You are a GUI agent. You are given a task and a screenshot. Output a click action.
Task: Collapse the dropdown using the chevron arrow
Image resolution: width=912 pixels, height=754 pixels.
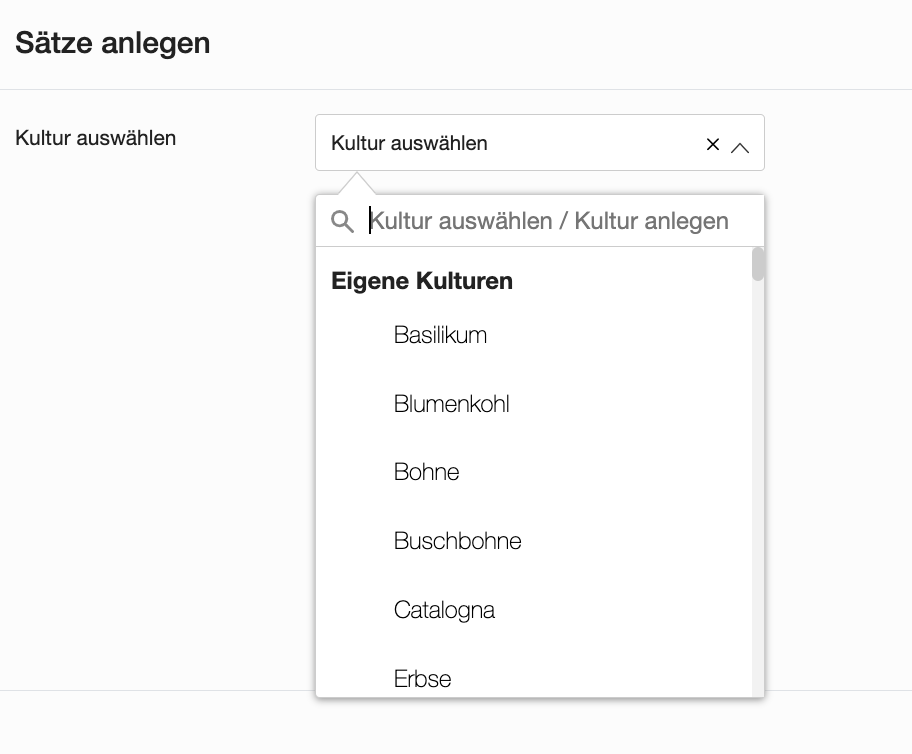[740, 148]
